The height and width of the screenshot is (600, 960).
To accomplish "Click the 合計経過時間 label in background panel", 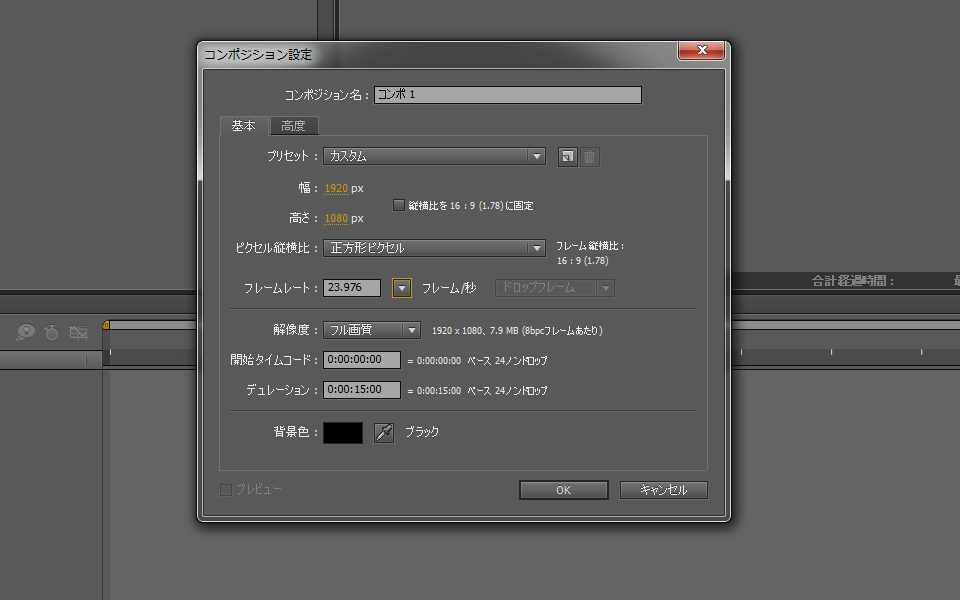I will [x=853, y=281].
